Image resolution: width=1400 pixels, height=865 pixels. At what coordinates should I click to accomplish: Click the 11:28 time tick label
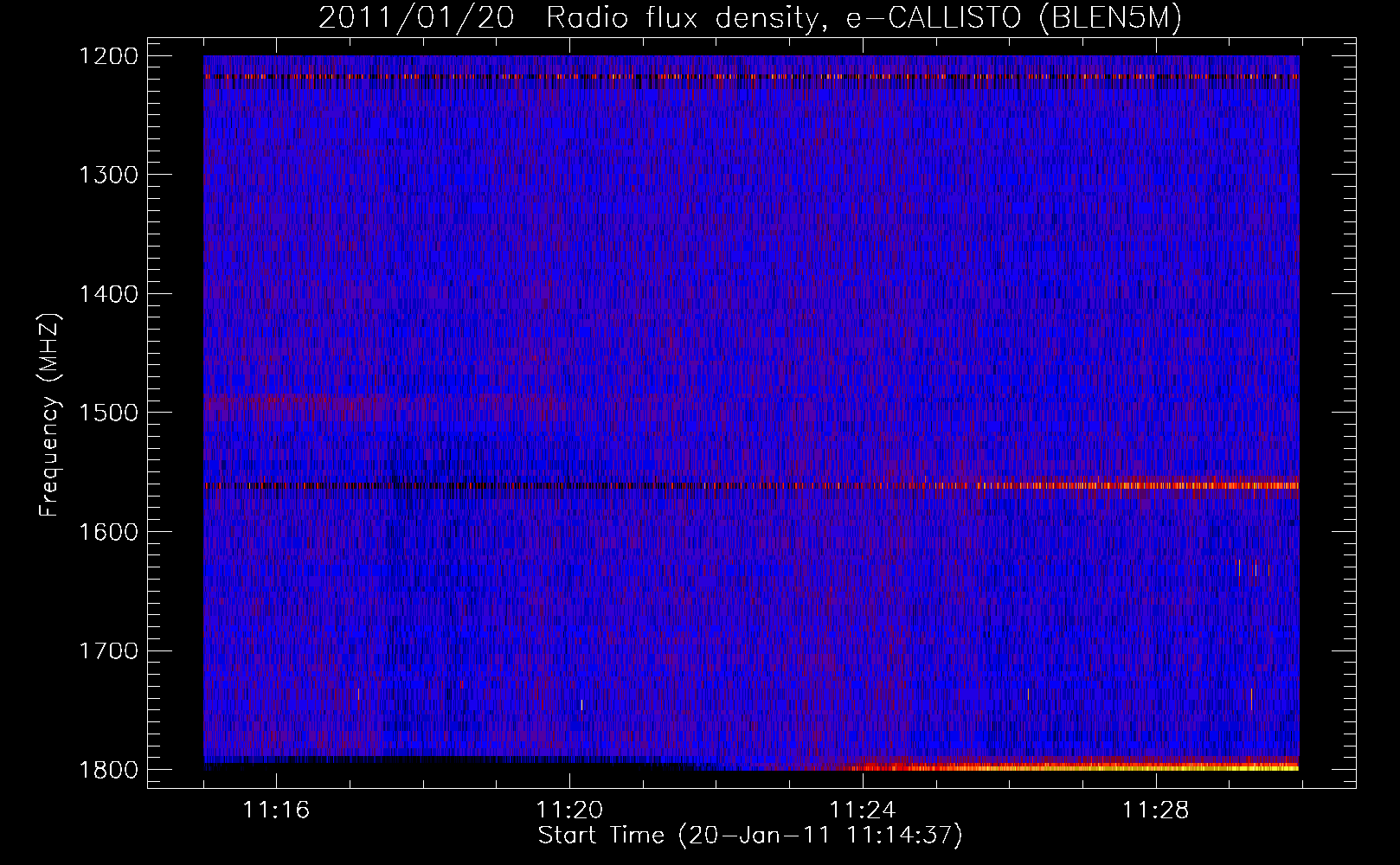pyautogui.click(x=1156, y=811)
